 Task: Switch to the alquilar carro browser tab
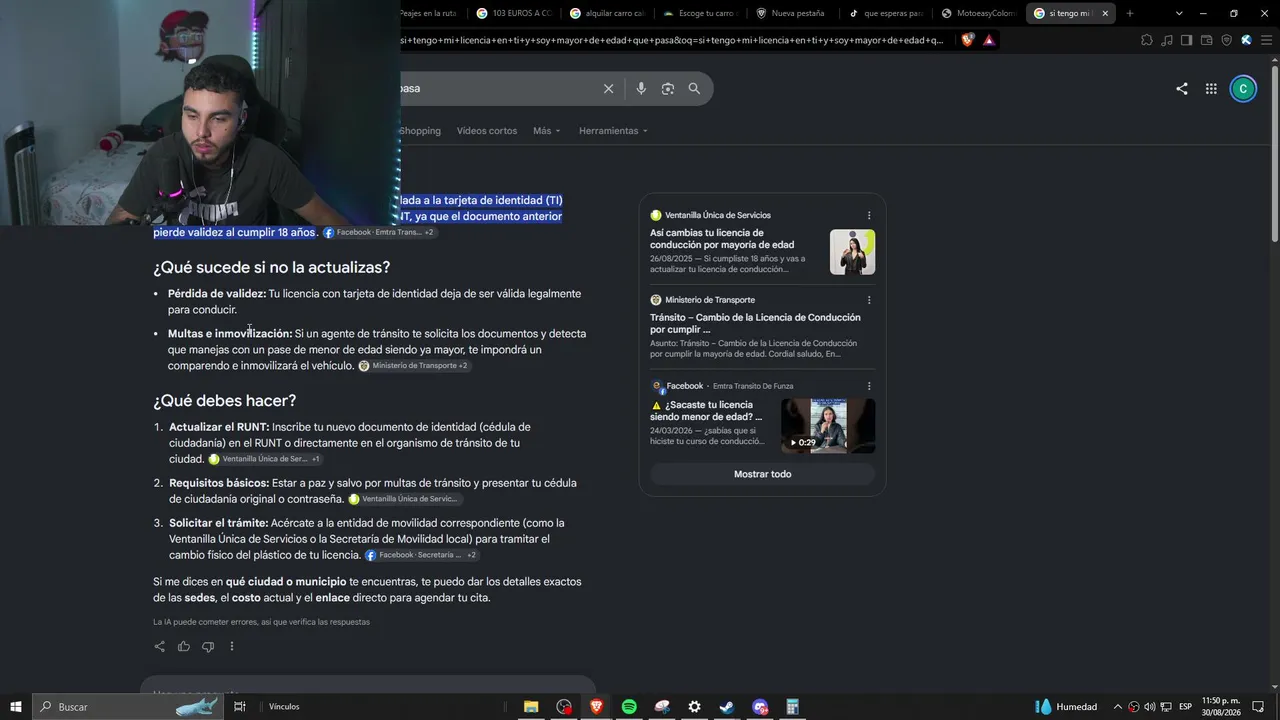tap(607, 13)
